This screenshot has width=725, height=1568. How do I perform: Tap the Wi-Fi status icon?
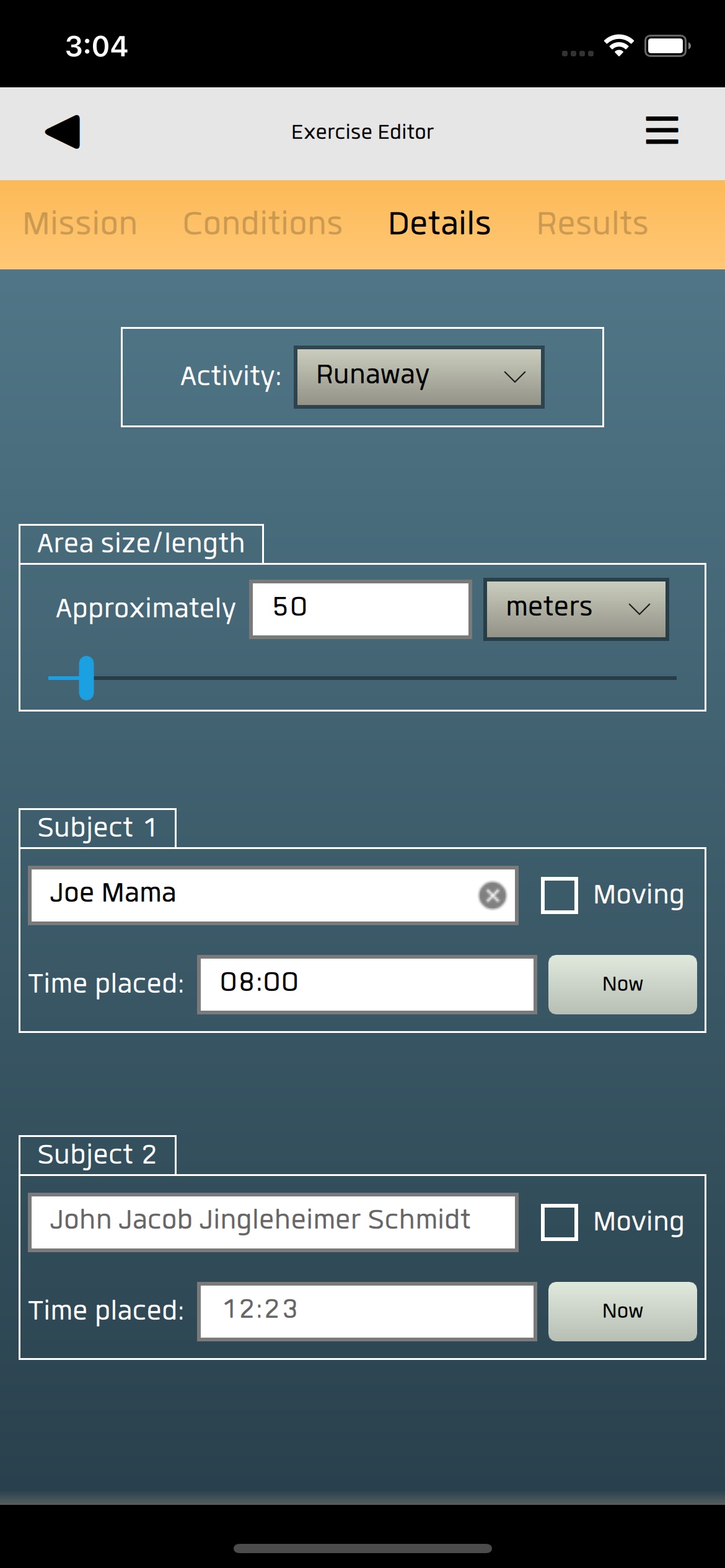click(618, 46)
